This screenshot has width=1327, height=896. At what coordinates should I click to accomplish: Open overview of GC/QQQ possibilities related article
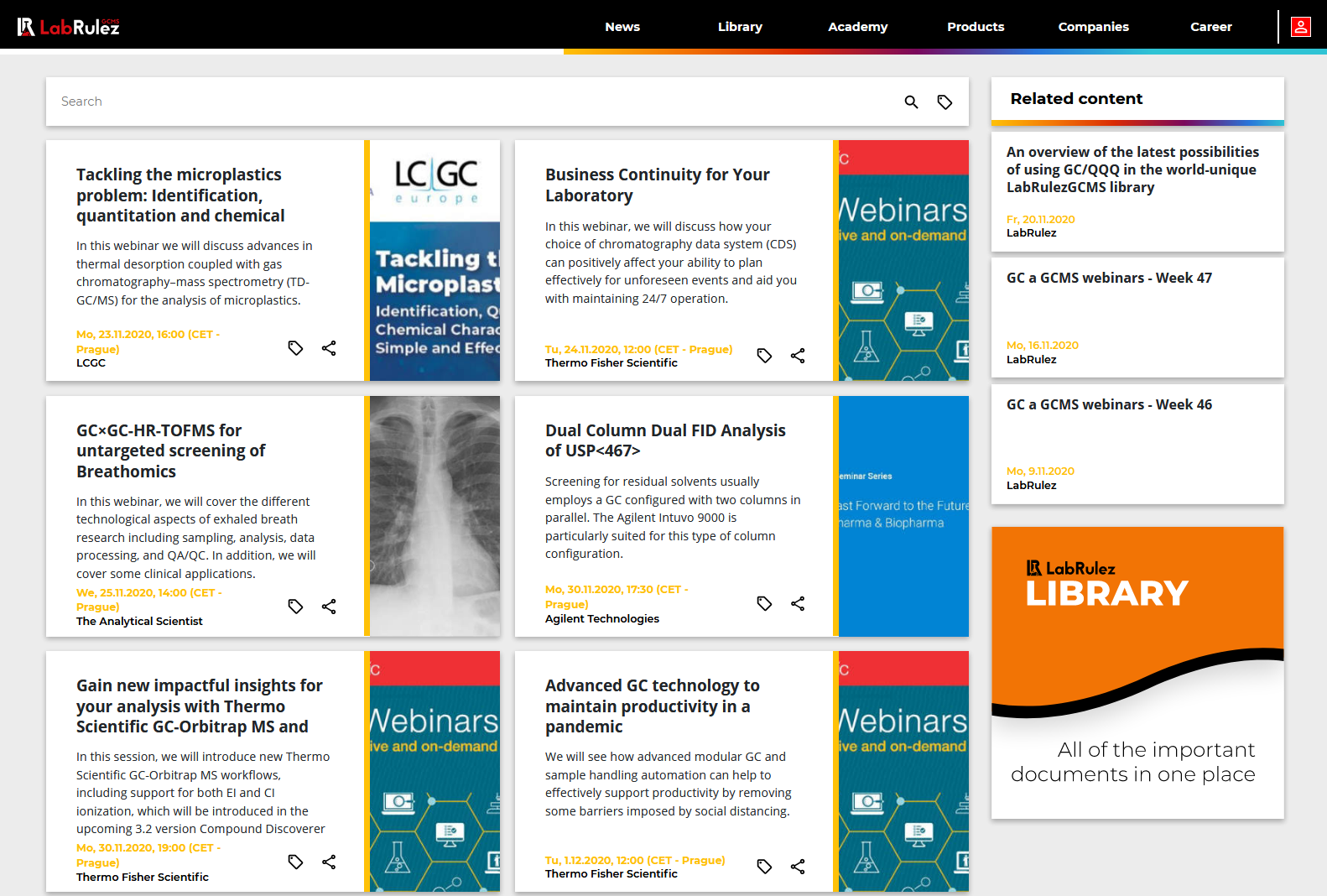coord(1132,169)
